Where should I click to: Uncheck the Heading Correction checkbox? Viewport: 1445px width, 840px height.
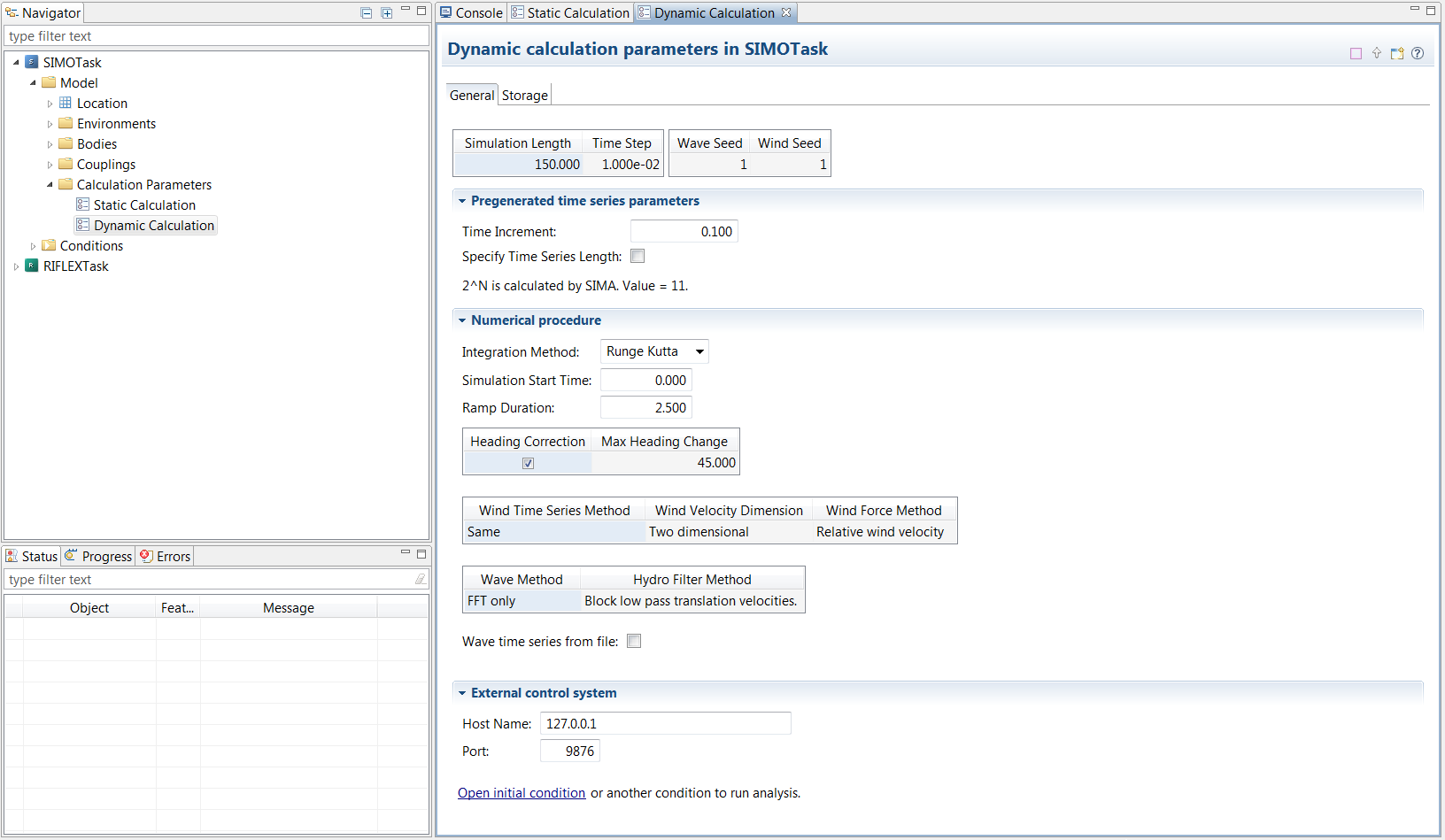528,463
